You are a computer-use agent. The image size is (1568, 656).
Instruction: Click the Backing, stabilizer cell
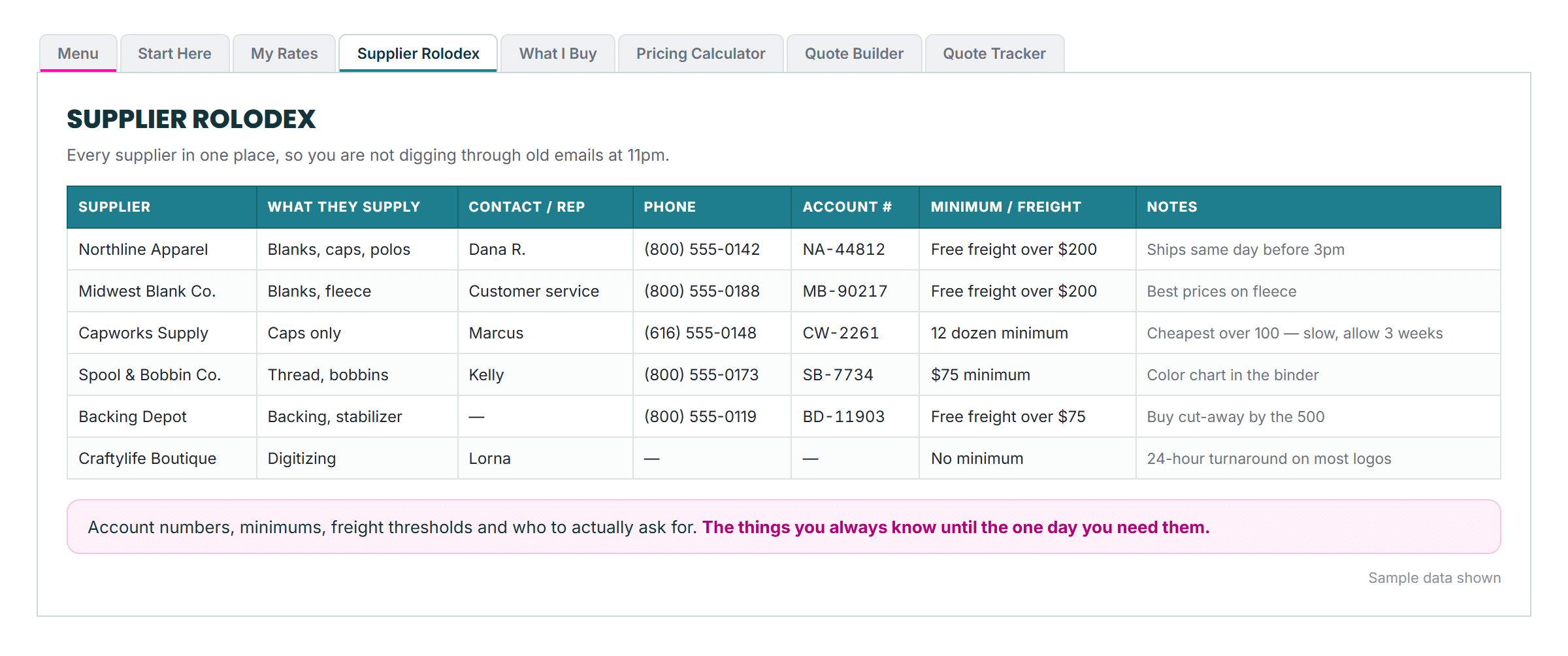tap(357, 417)
